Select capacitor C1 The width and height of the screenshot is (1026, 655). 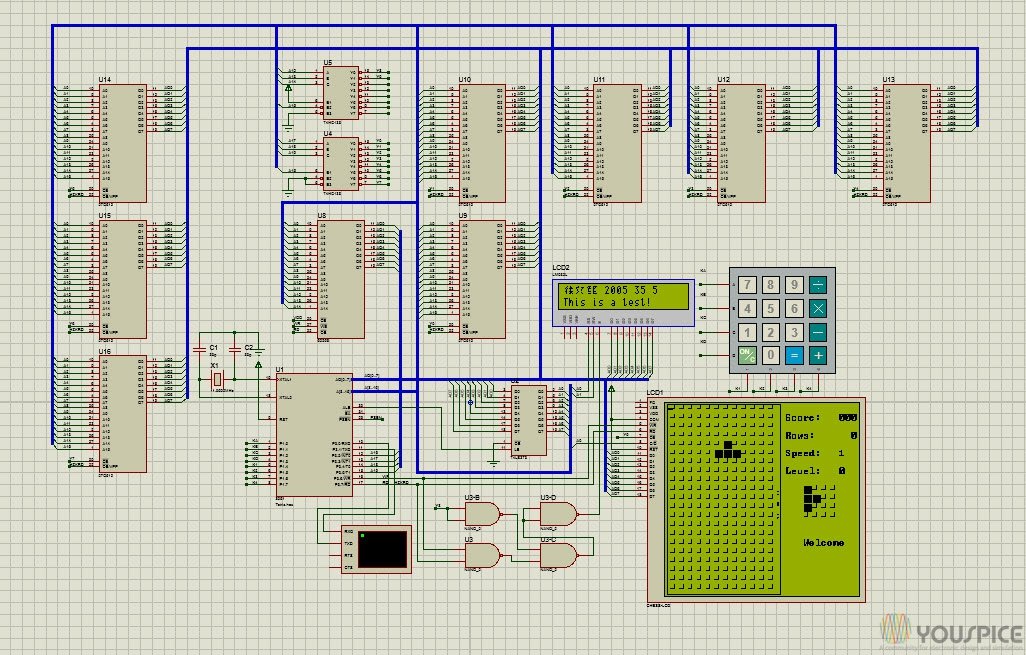(x=212, y=349)
